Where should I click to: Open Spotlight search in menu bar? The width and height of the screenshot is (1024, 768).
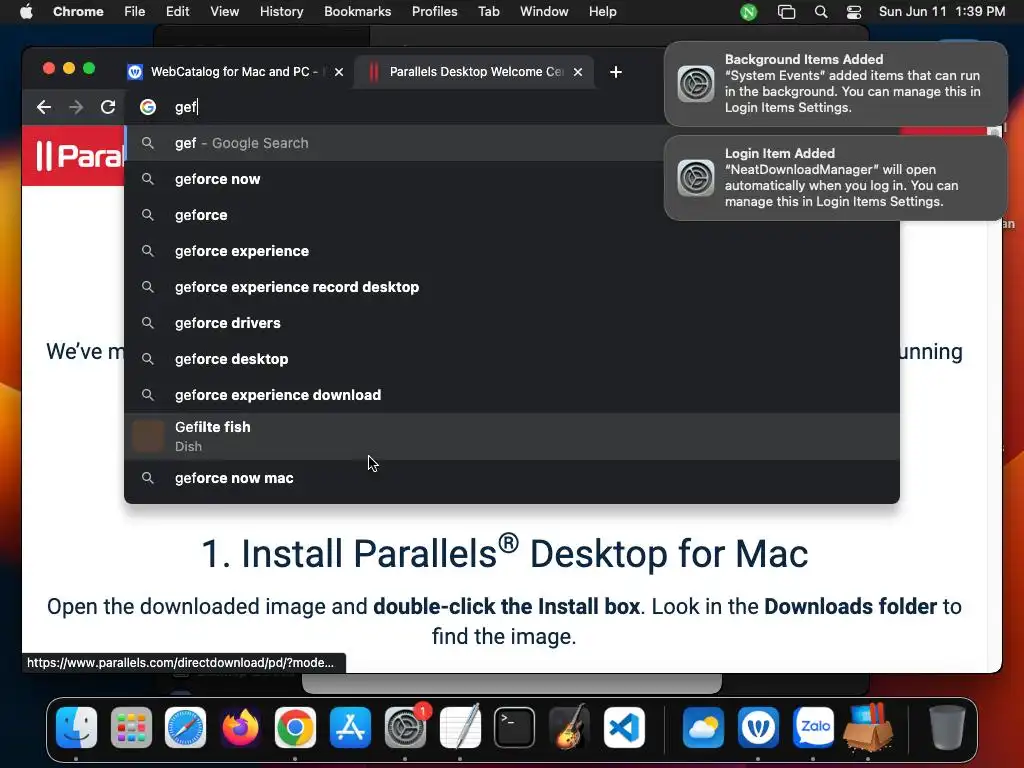pos(821,12)
